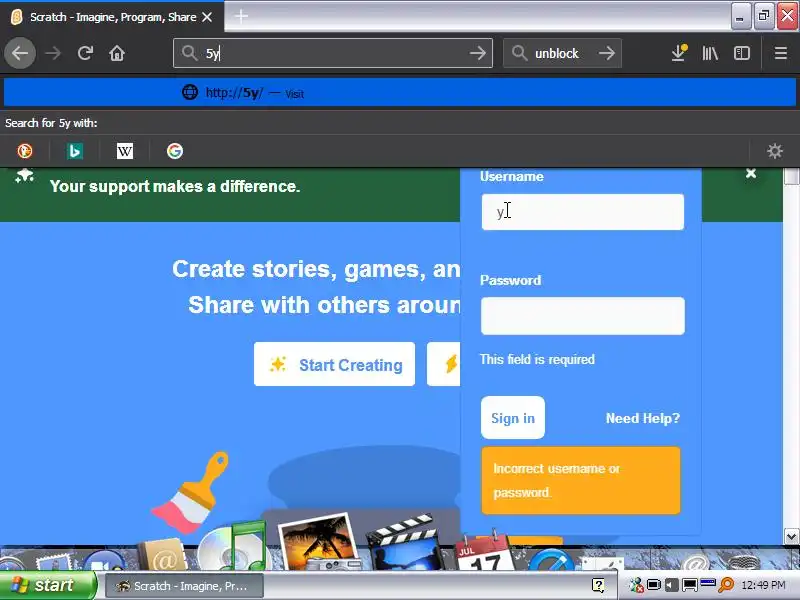Search 5y with Bing
800x600 pixels.
click(x=75, y=151)
